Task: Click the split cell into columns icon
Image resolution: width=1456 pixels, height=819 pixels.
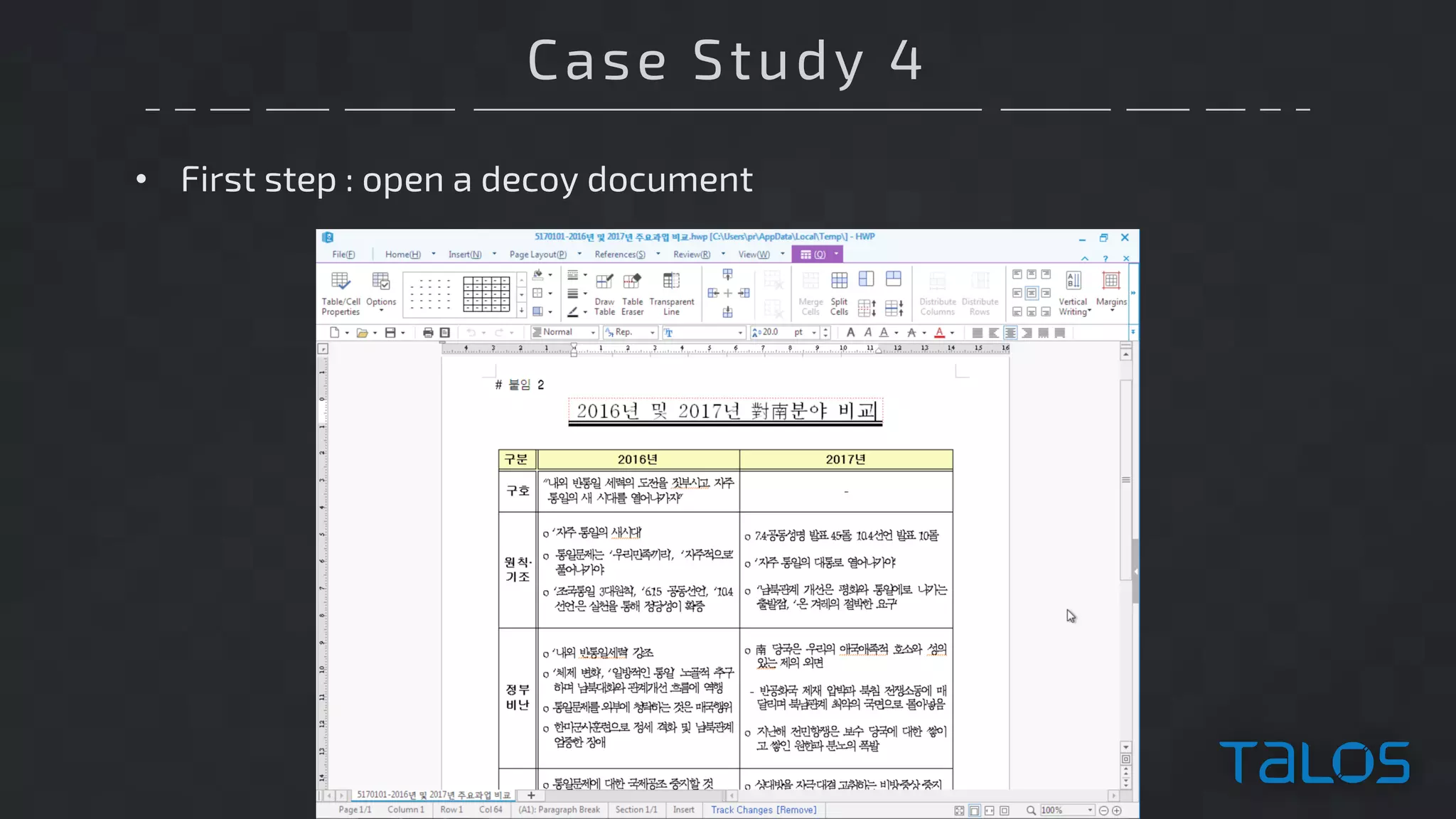Action: [x=866, y=279]
